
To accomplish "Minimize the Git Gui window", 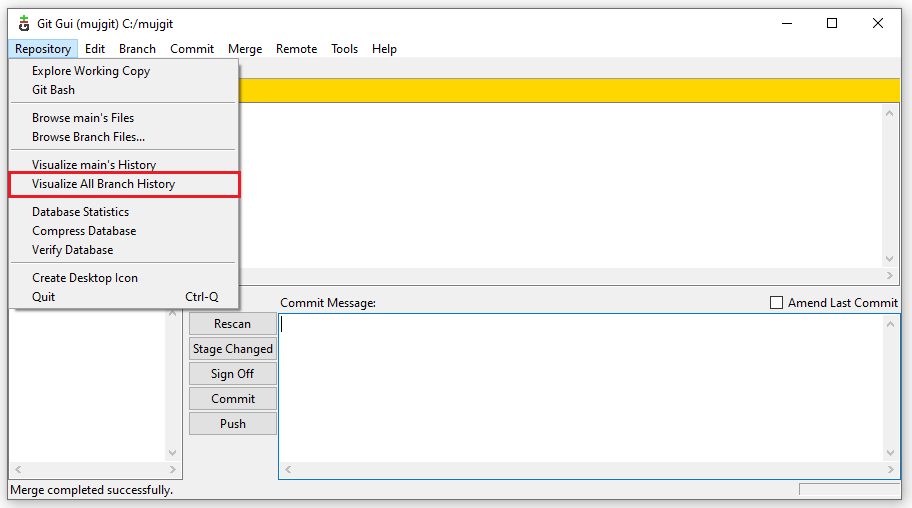I will (787, 24).
